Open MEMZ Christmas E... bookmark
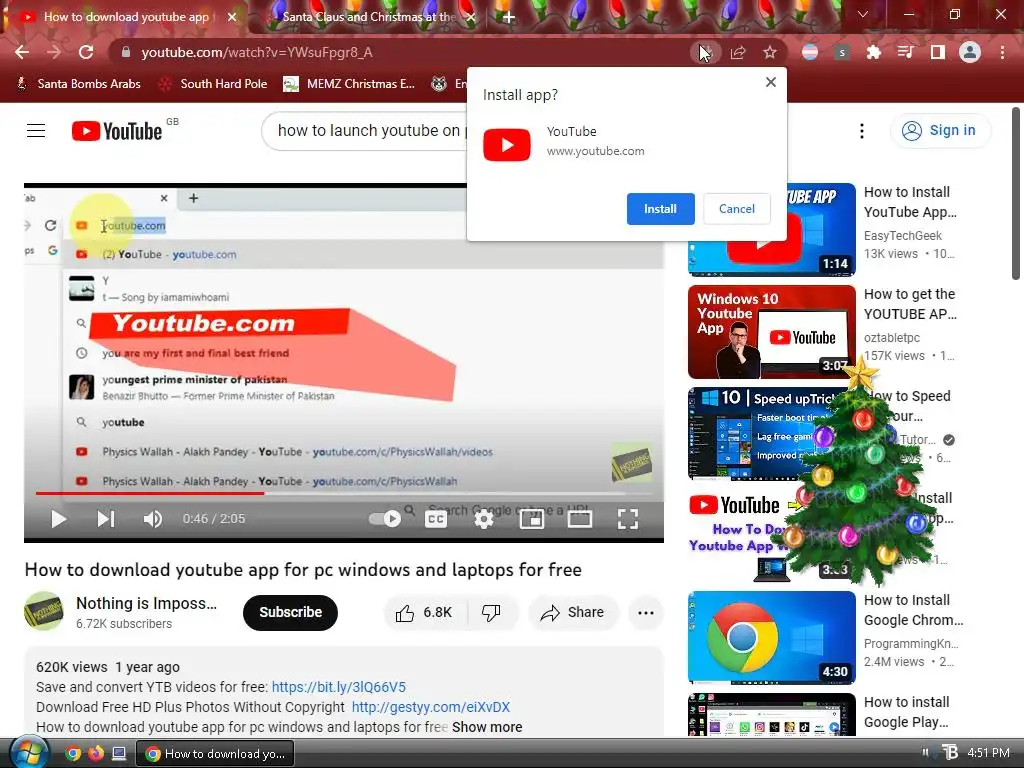Image resolution: width=1024 pixels, height=768 pixels. 349,84
